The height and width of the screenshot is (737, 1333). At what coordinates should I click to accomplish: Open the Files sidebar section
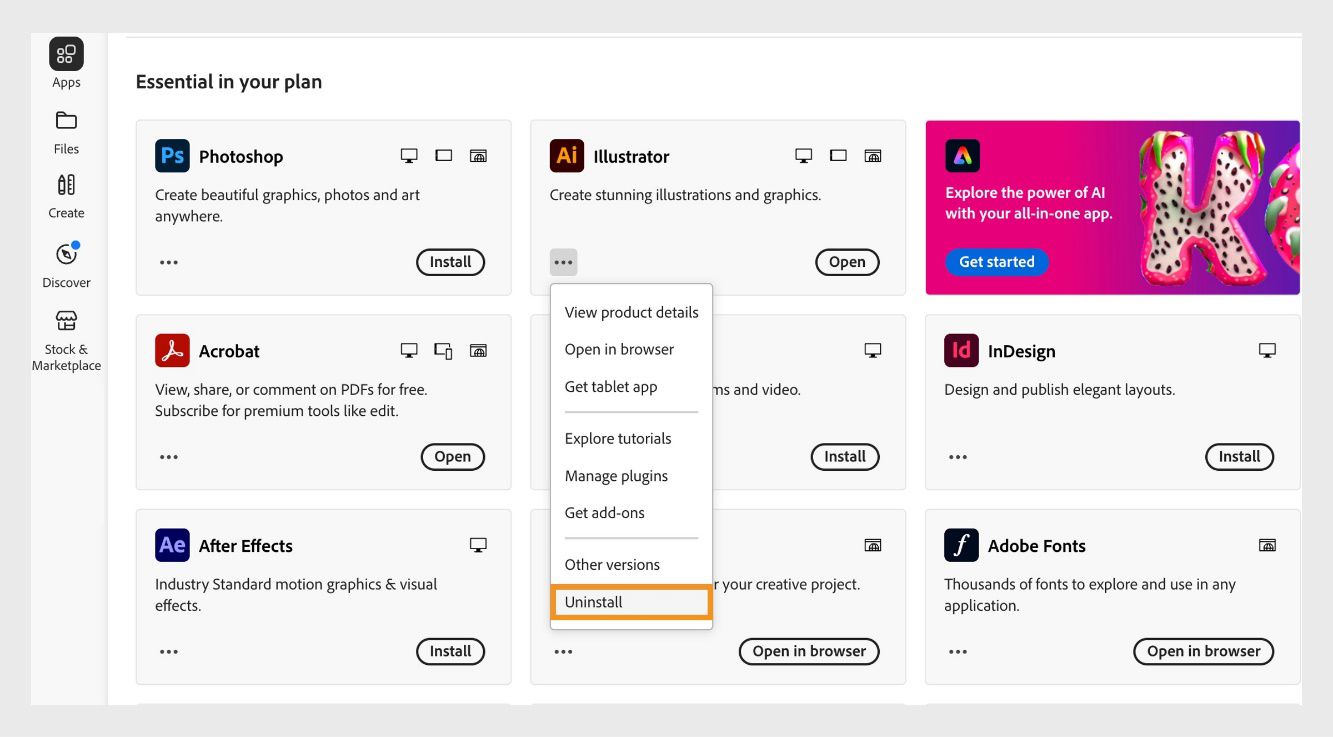[66, 132]
